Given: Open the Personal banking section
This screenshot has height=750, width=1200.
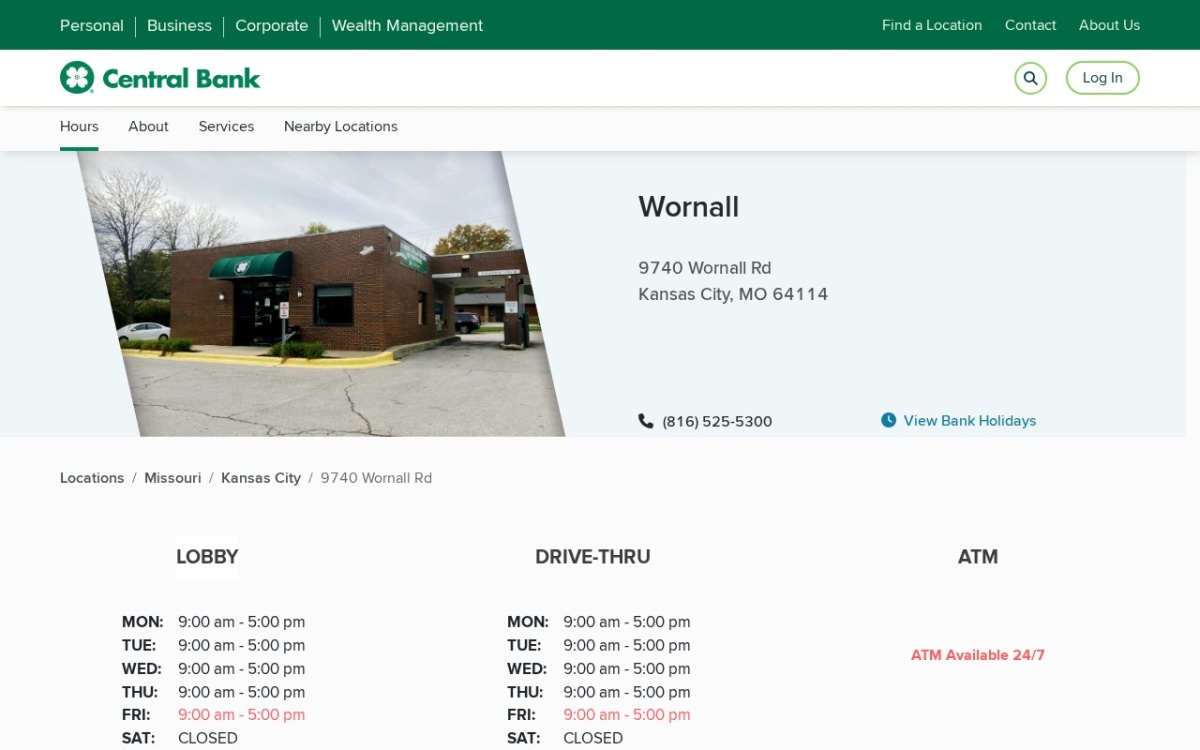Looking at the screenshot, I should pyautogui.click(x=92, y=26).
